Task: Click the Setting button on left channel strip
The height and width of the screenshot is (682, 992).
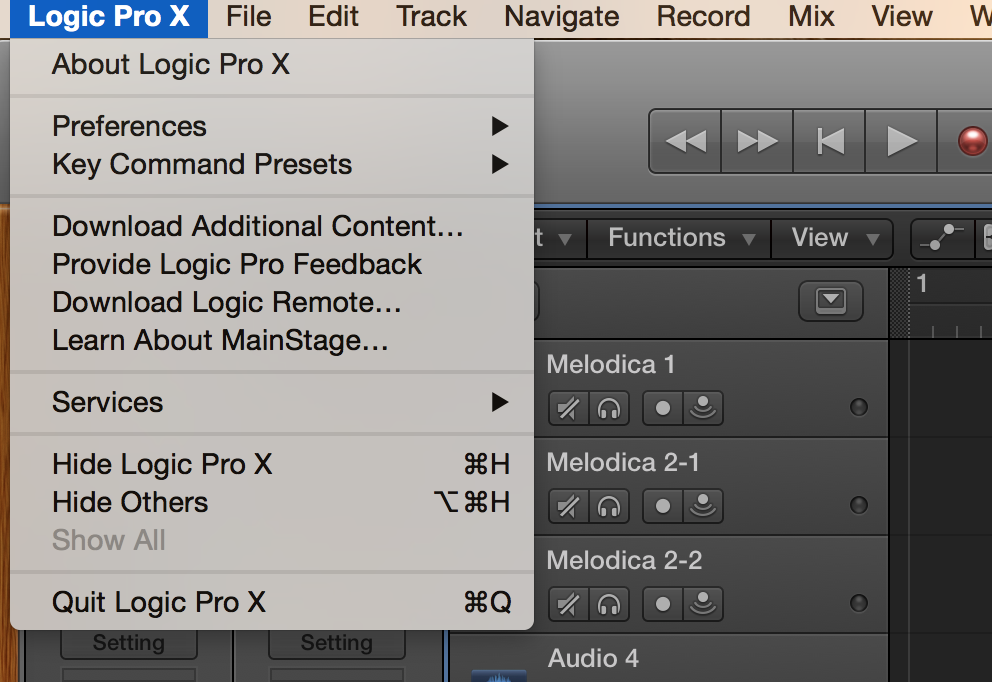Action: (128, 642)
